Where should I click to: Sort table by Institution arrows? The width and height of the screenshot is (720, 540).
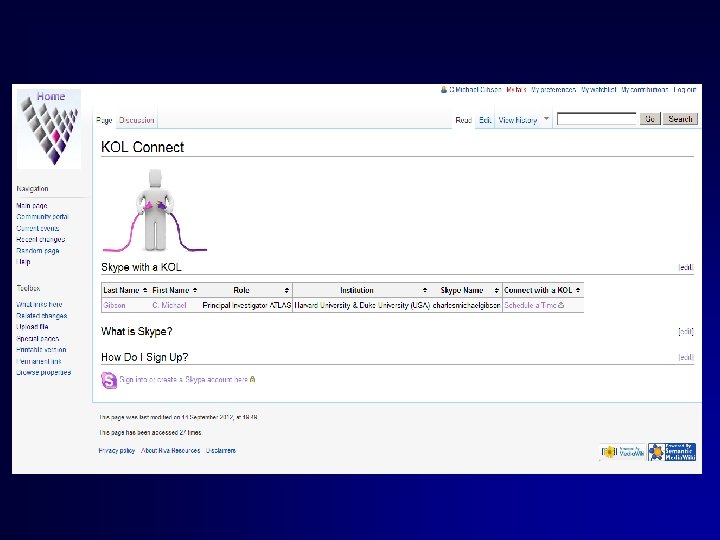click(425, 290)
